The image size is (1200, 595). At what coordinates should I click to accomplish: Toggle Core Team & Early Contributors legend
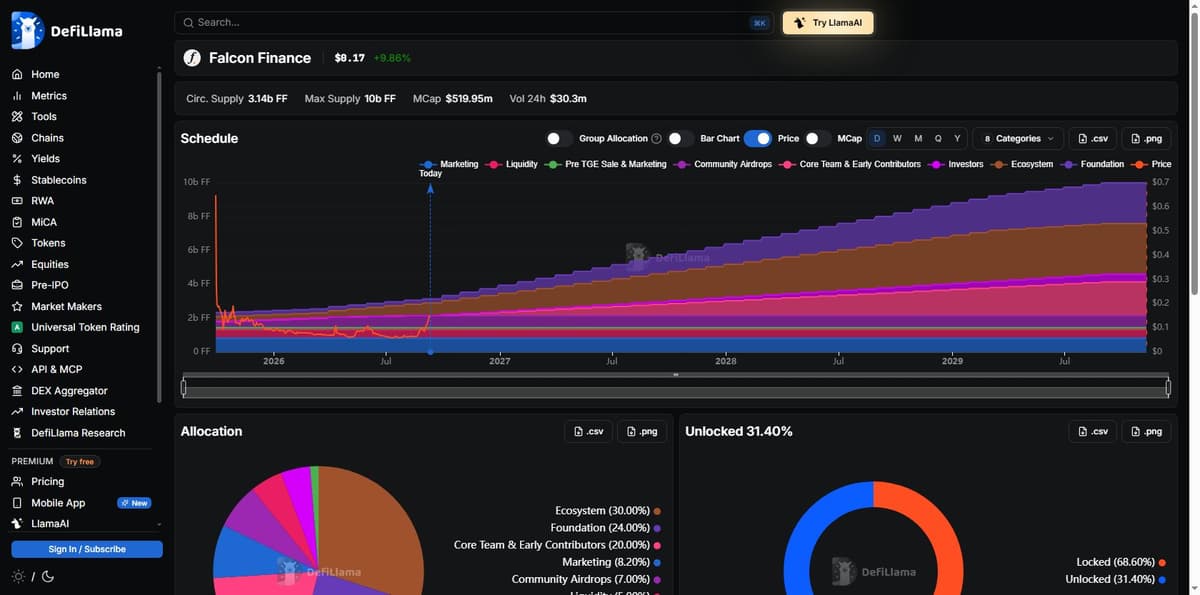coord(849,164)
